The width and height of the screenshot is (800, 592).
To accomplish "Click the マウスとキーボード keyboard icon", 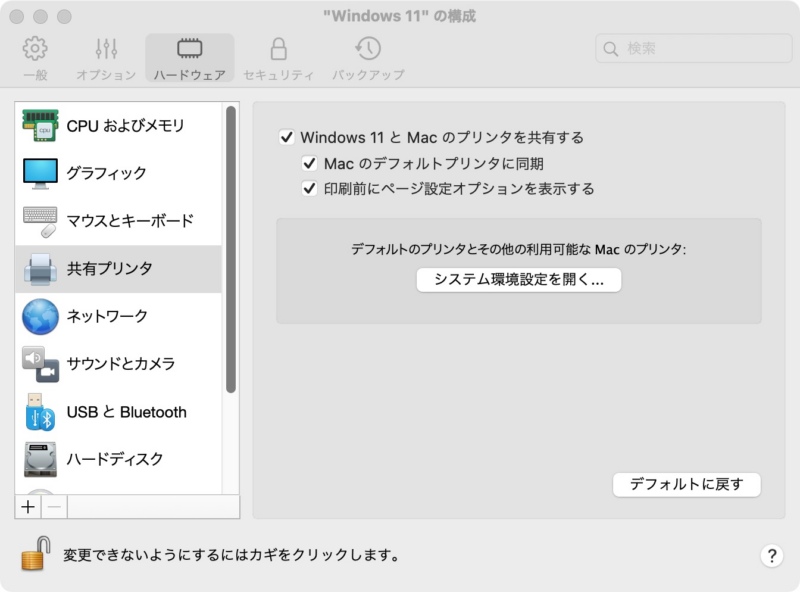I will 40,221.
